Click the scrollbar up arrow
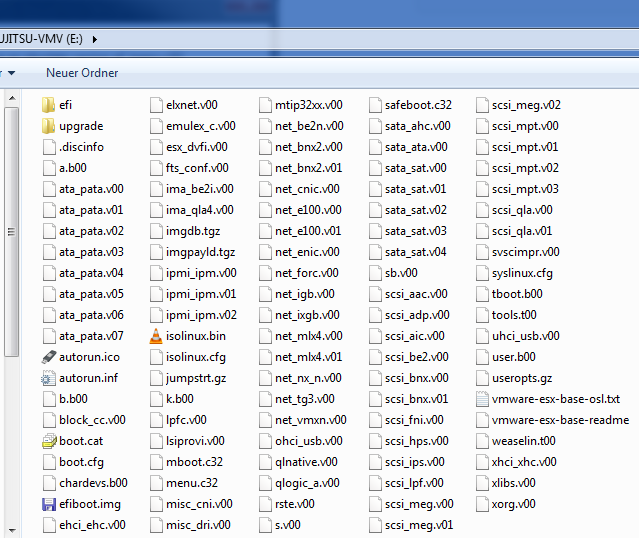Screen dimensions: 639x538 click(x=12, y=98)
